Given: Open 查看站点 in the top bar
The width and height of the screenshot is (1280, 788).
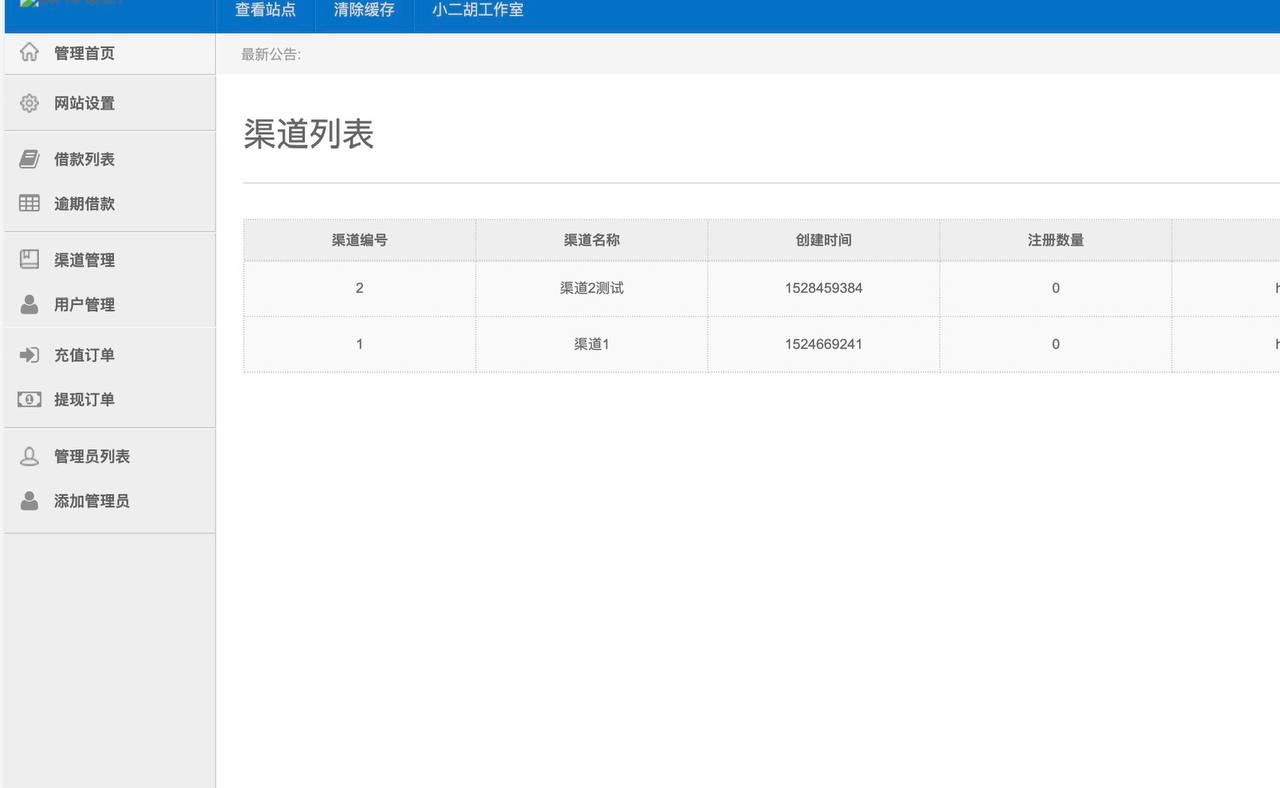Looking at the screenshot, I should click(265, 10).
